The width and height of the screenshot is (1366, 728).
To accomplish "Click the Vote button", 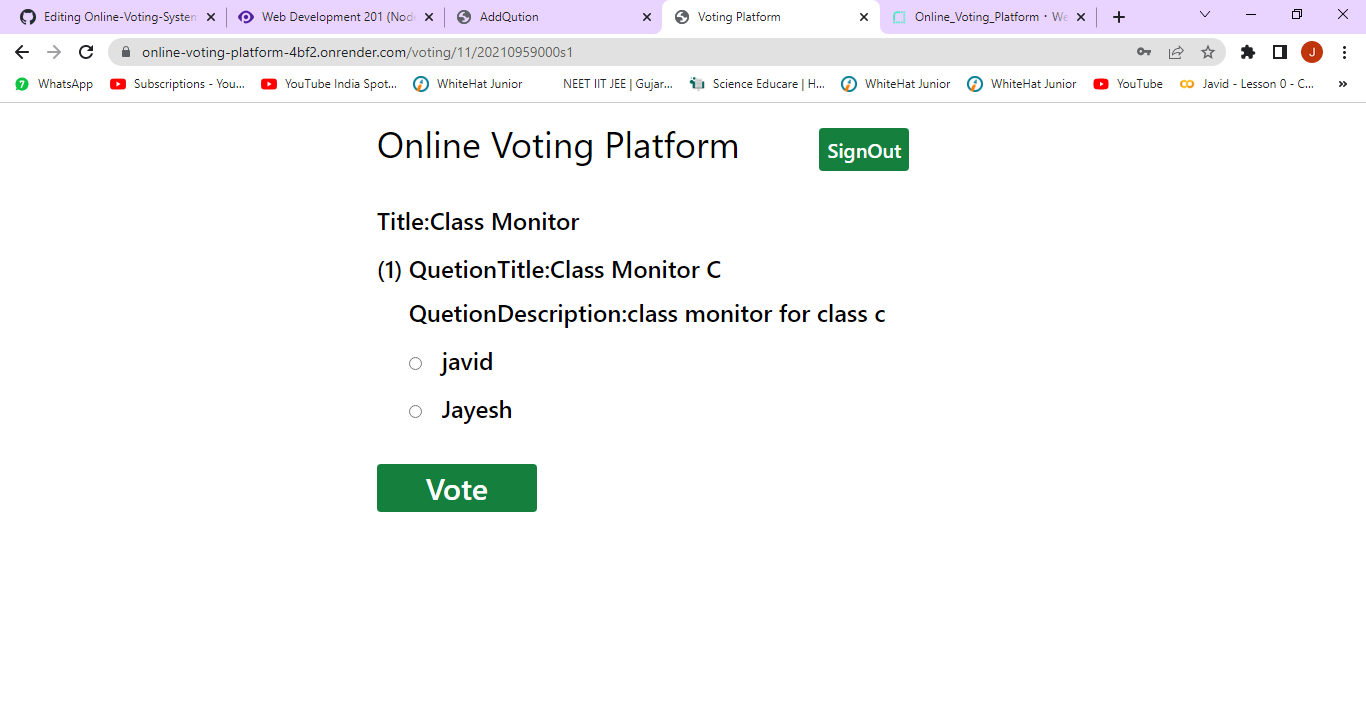I will click(456, 488).
